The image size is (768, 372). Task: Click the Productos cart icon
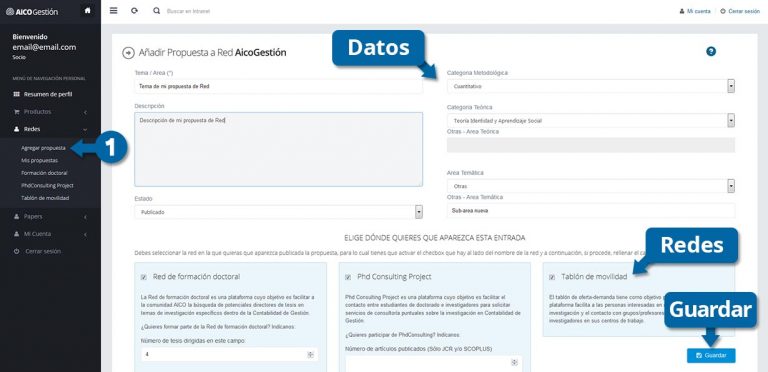point(17,112)
